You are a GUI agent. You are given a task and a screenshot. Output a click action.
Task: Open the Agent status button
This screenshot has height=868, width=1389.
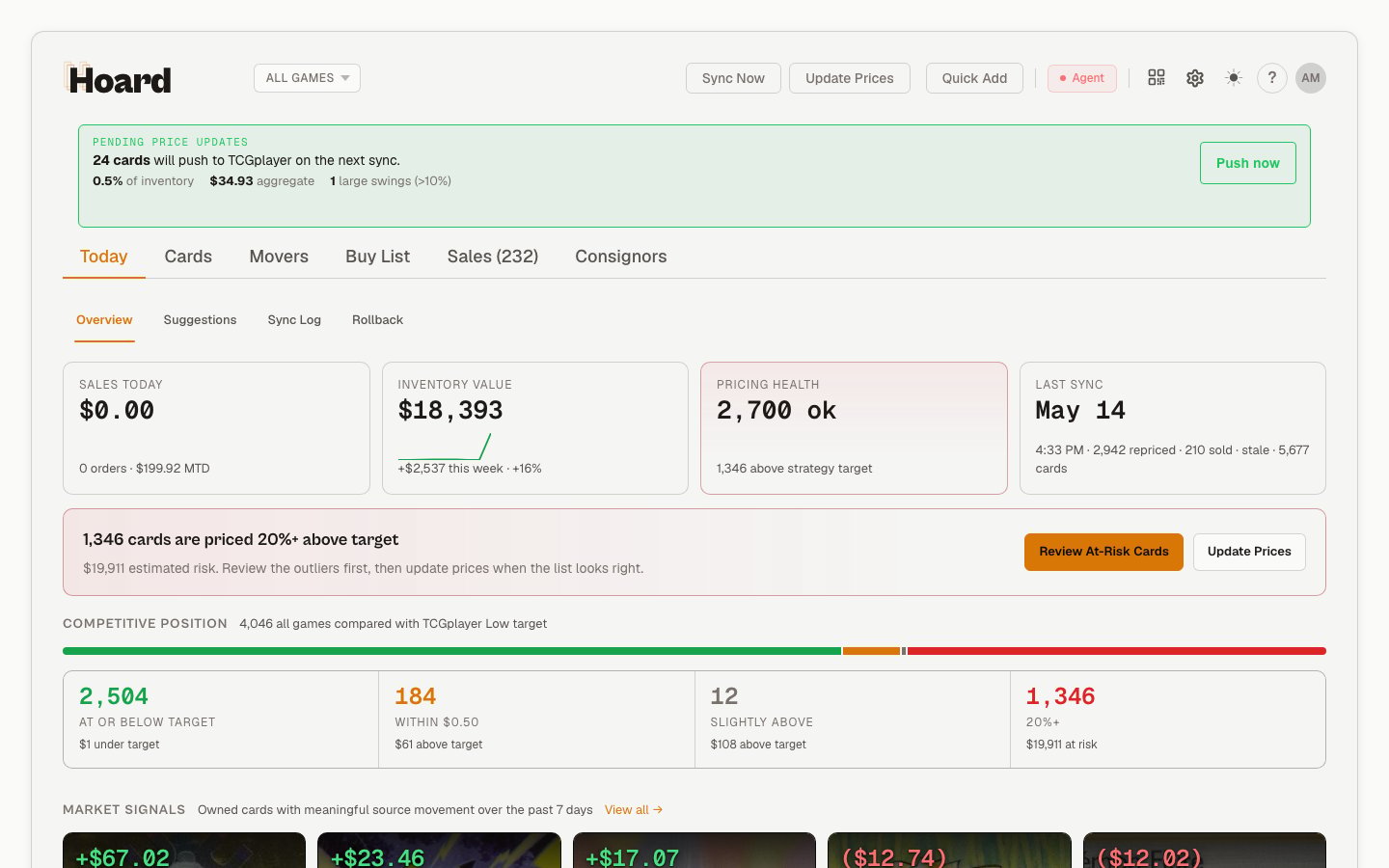pos(1082,78)
